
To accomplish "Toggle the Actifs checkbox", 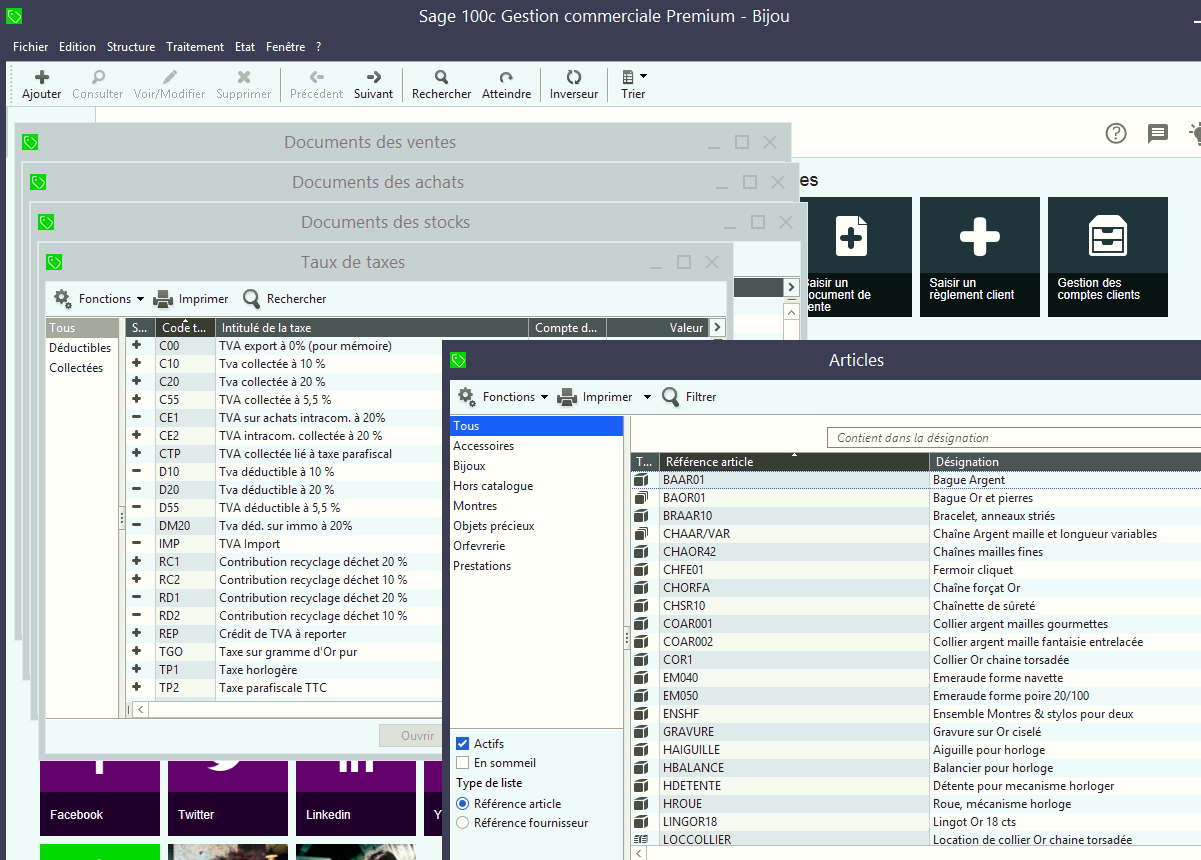I will (462, 744).
